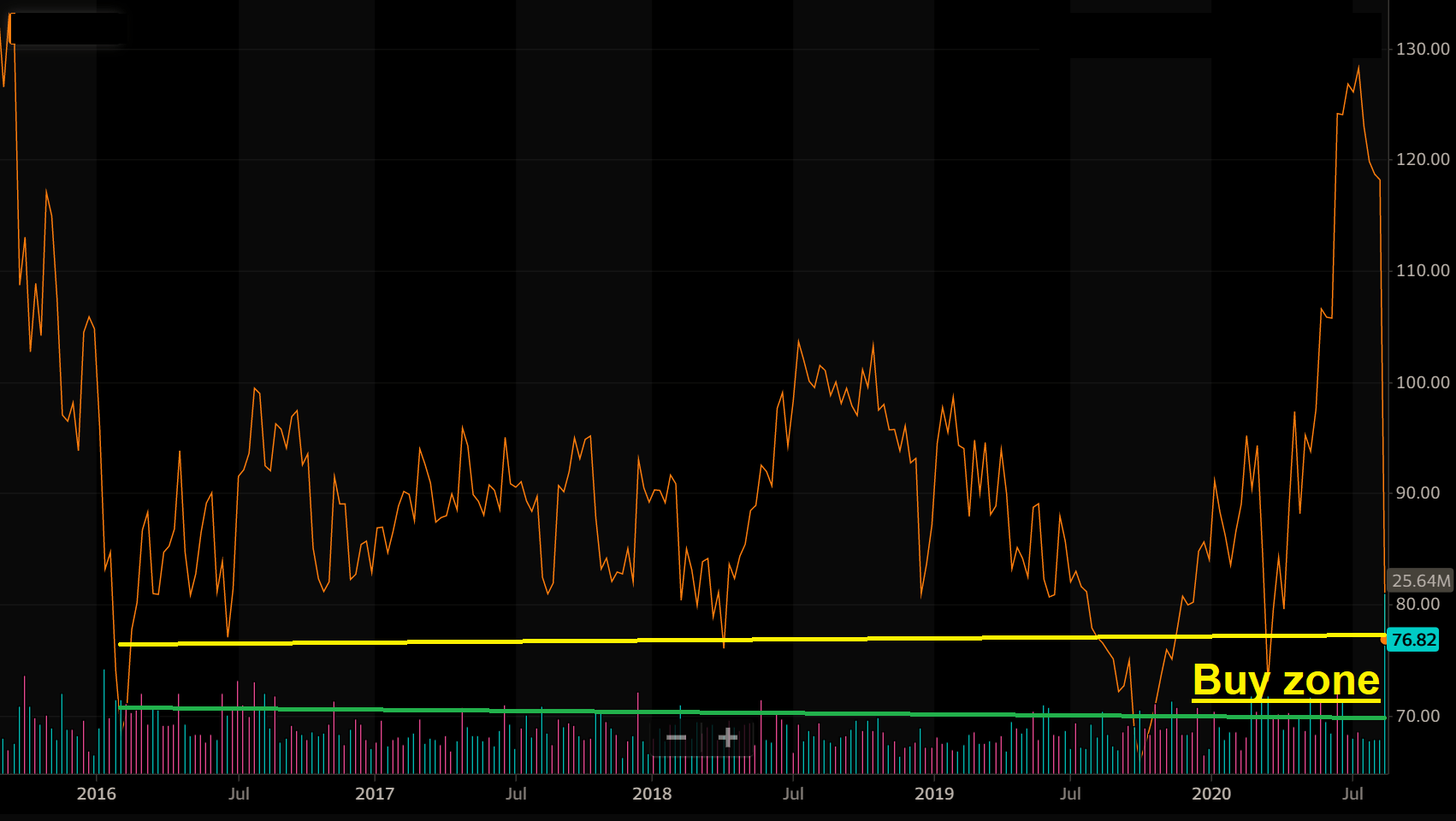The width and height of the screenshot is (1456, 821).
Task: Zoom in with the plus chart button
Action: pos(728,737)
